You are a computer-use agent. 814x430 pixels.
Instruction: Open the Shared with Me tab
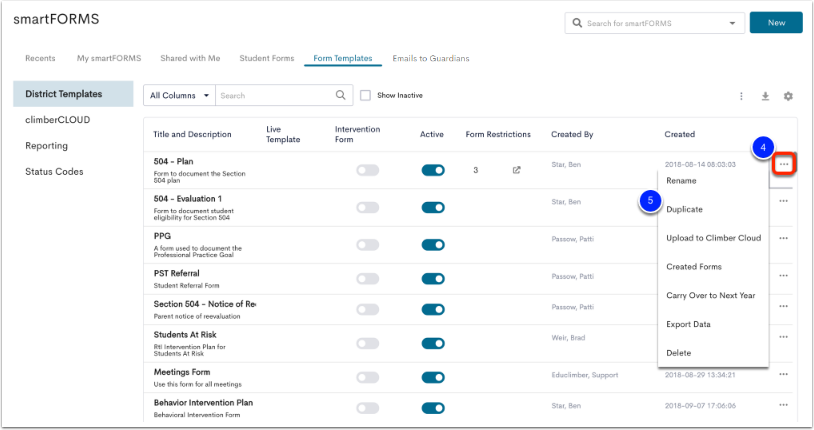(x=190, y=58)
